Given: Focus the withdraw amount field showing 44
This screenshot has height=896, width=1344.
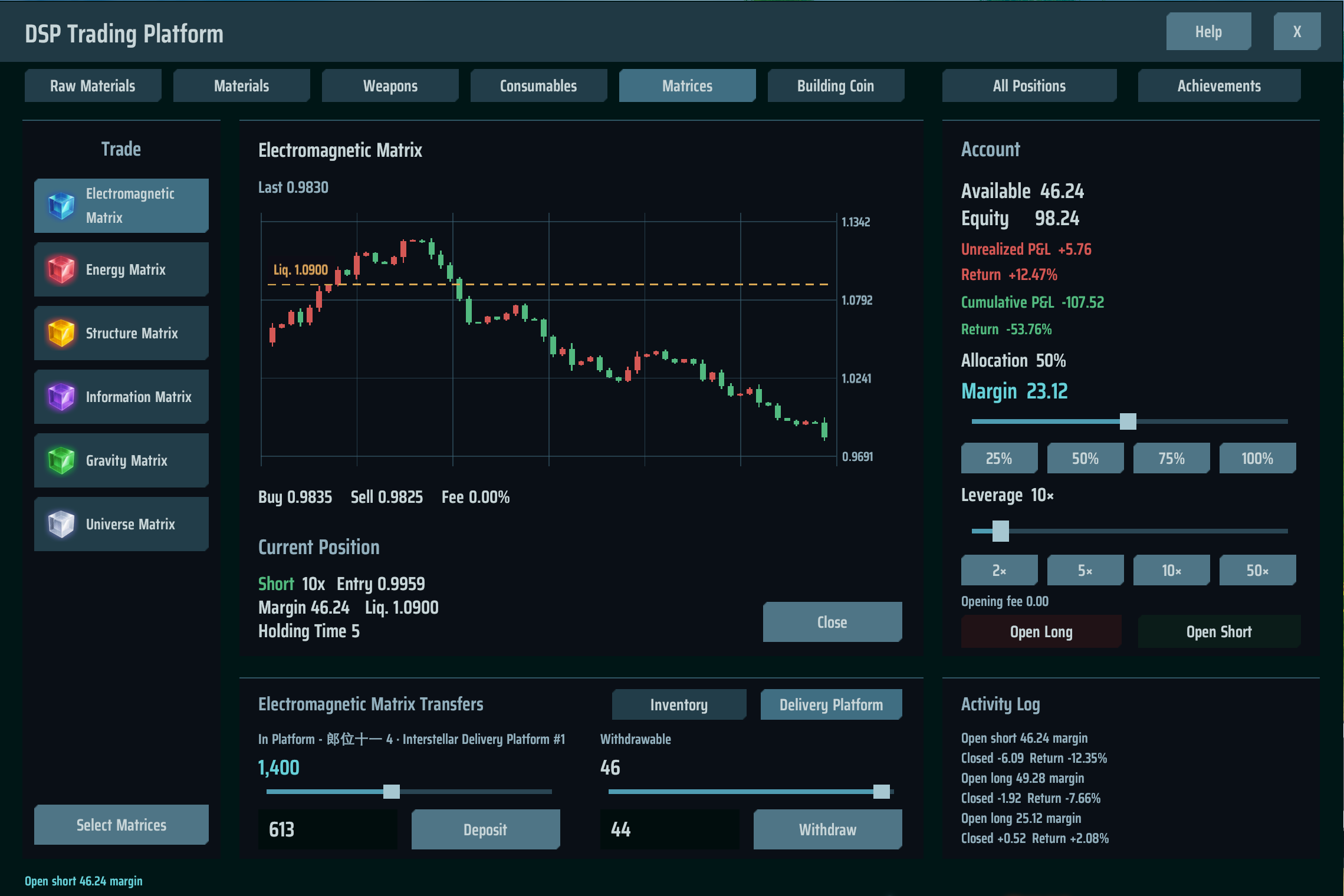Looking at the screenshot, I should pyautogui.click(x=669, y=829).
